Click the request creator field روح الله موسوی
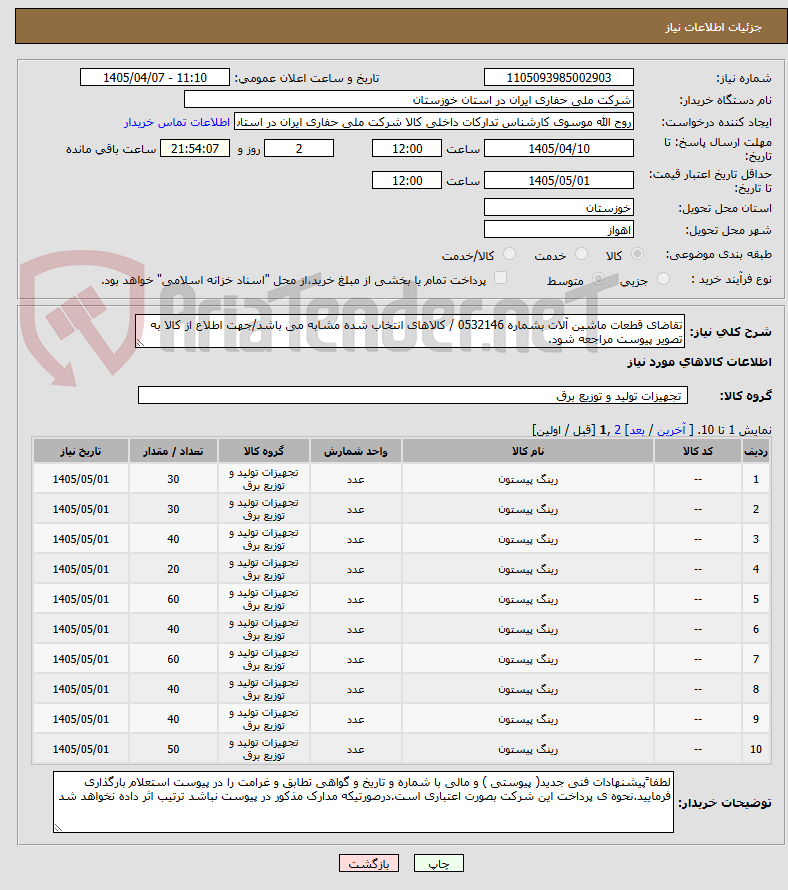788x890 pixels. click(434, 122)
